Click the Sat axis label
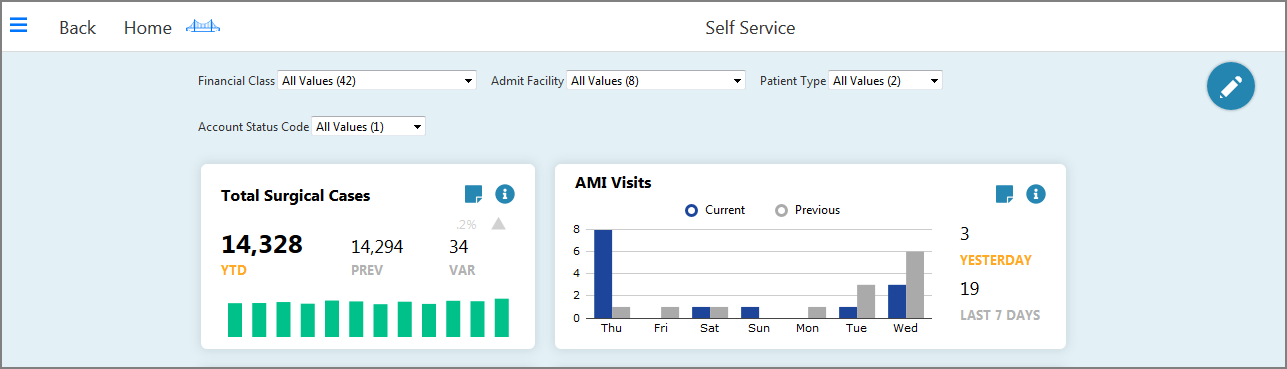1287x369 pixels. pyautogui.click(x=709, y=328)
